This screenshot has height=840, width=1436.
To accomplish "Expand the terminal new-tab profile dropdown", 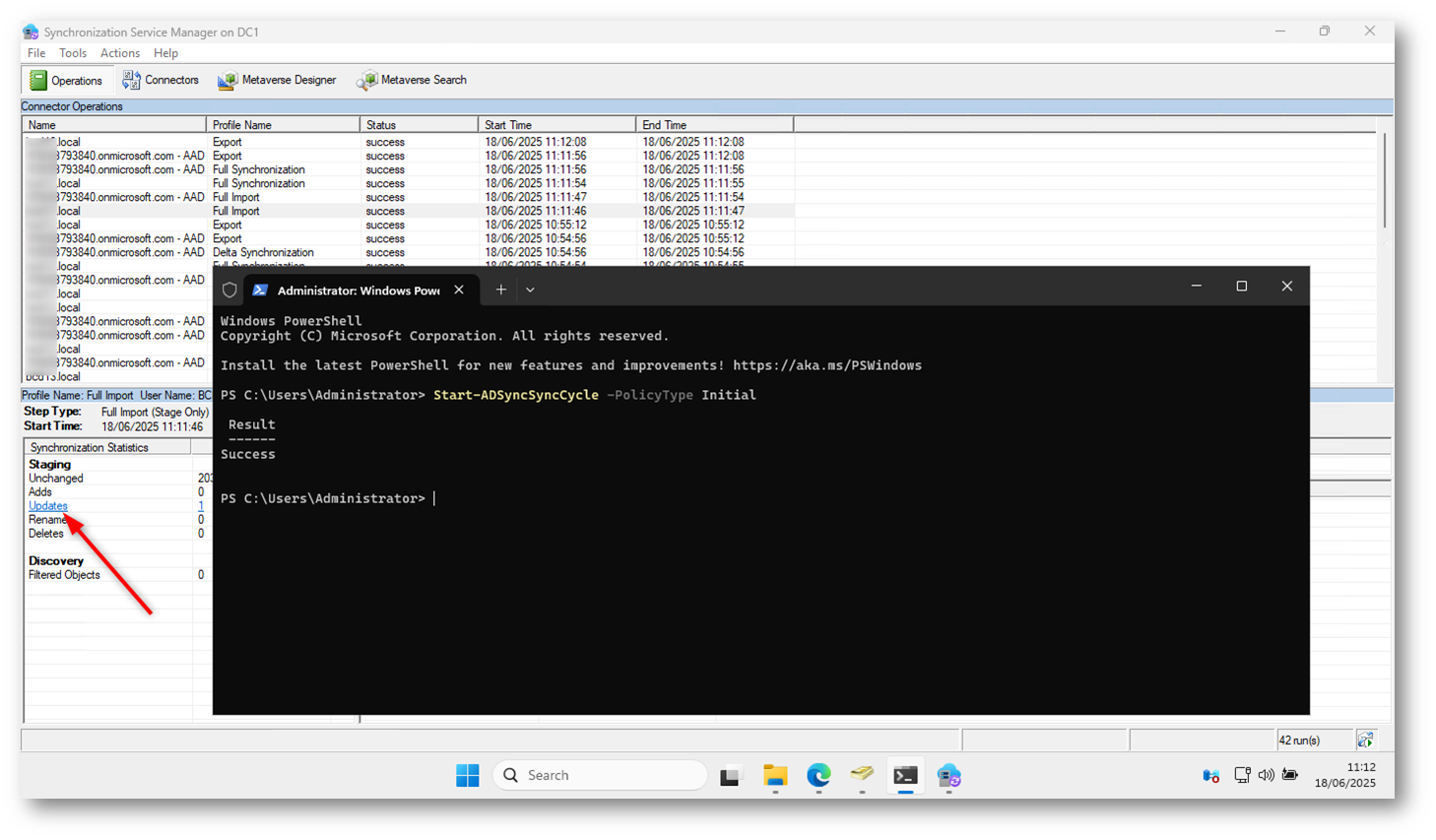I will pos(530,290).
